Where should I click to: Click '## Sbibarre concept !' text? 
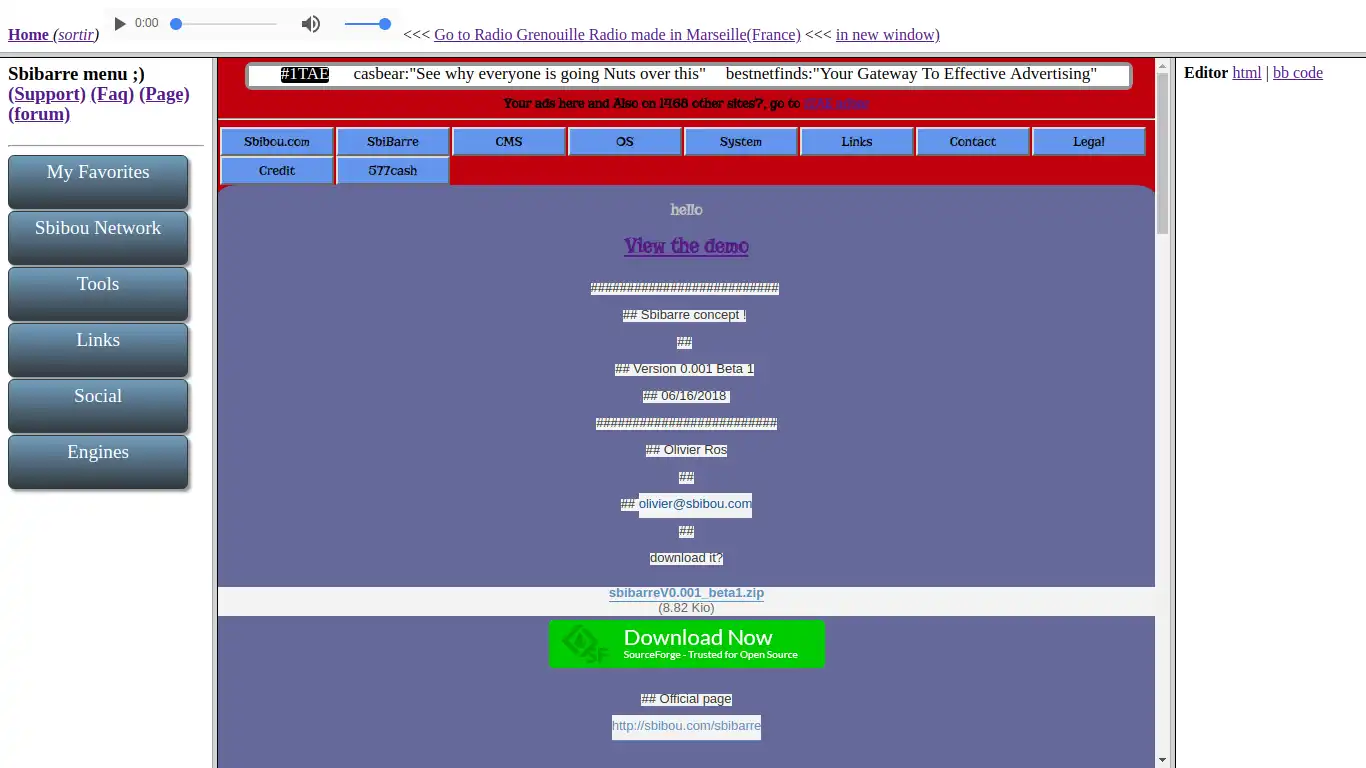pyautogui.click(x=685, y=315)
